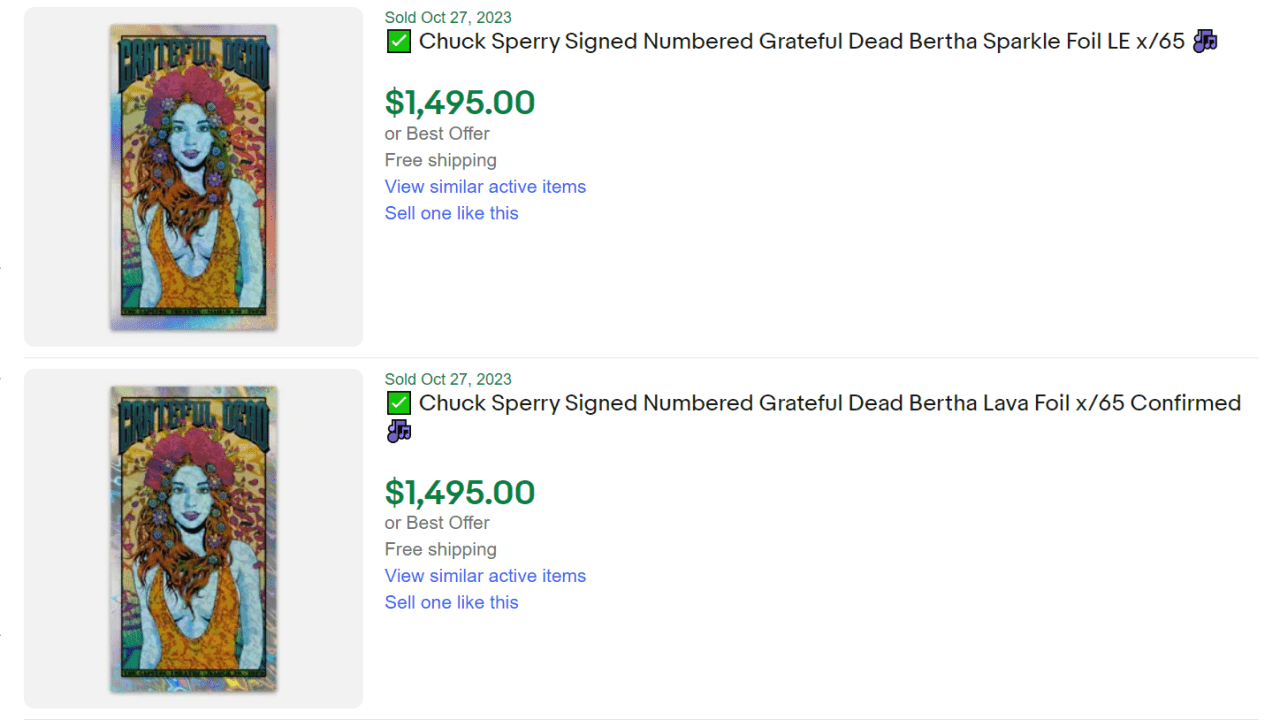This screenshot has width=1280, height=720.
Task: Click $1,495.00 price on Lava Foil listing
Action: point(460,492)
